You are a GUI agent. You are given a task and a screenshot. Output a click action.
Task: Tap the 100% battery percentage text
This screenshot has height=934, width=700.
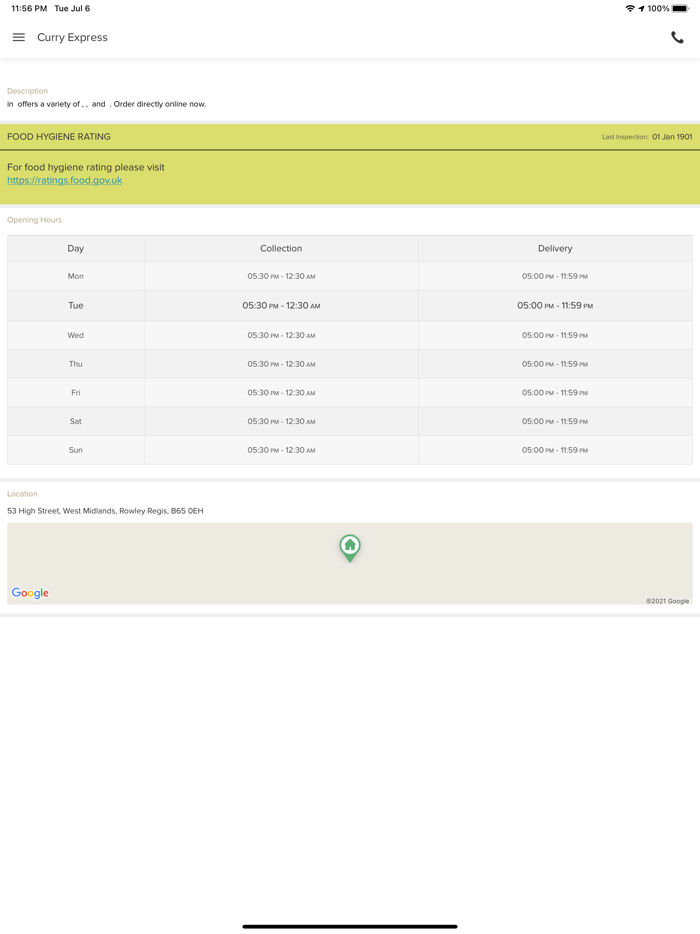pos(658,8)
